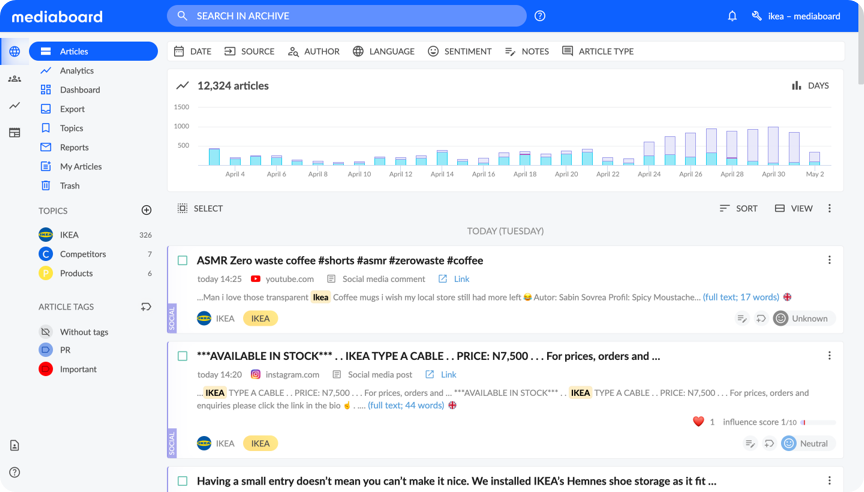
Task: Open full text; 44 words link
Action: pos(406,406)
